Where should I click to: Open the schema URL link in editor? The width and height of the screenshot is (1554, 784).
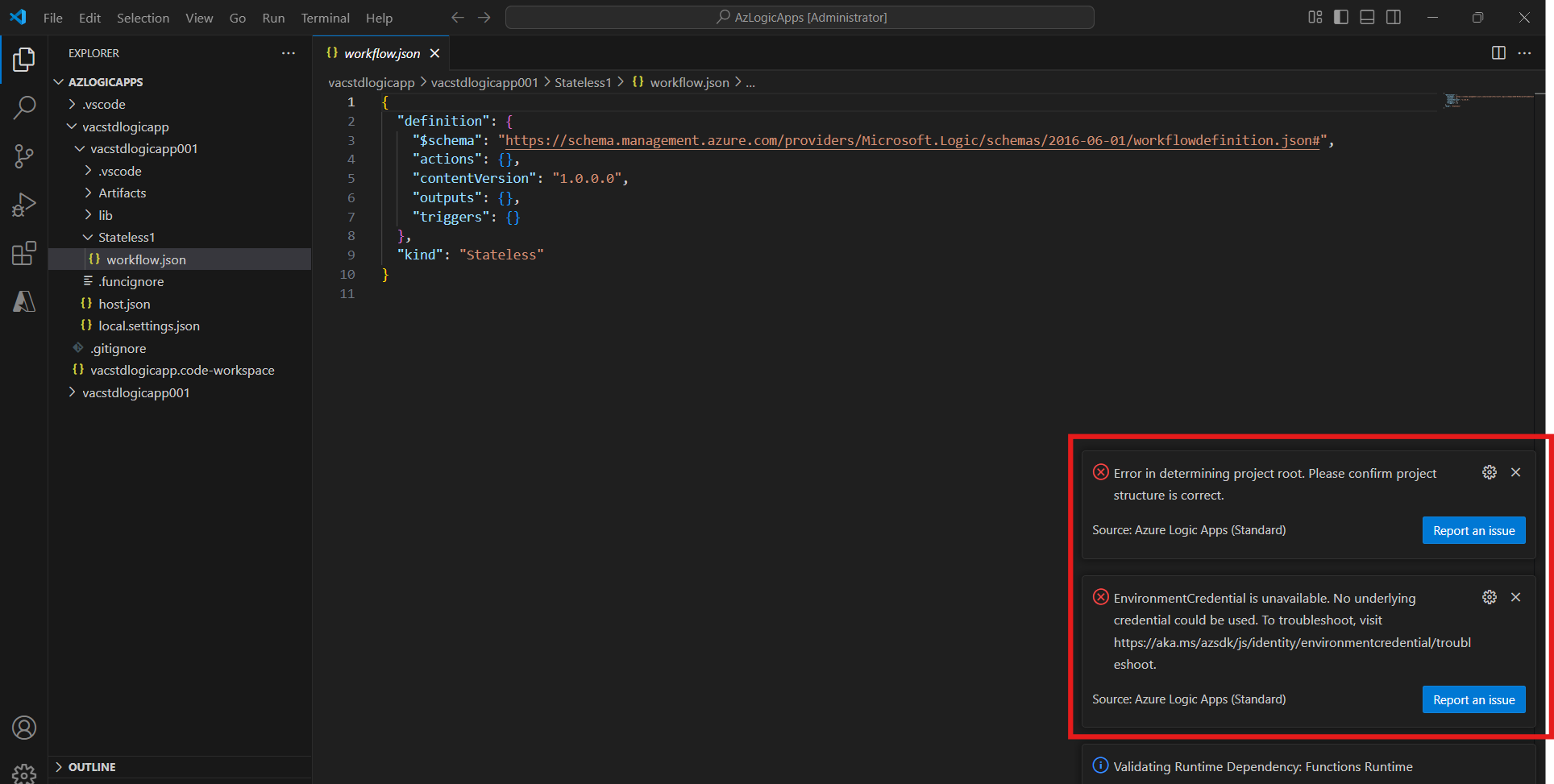912,140
